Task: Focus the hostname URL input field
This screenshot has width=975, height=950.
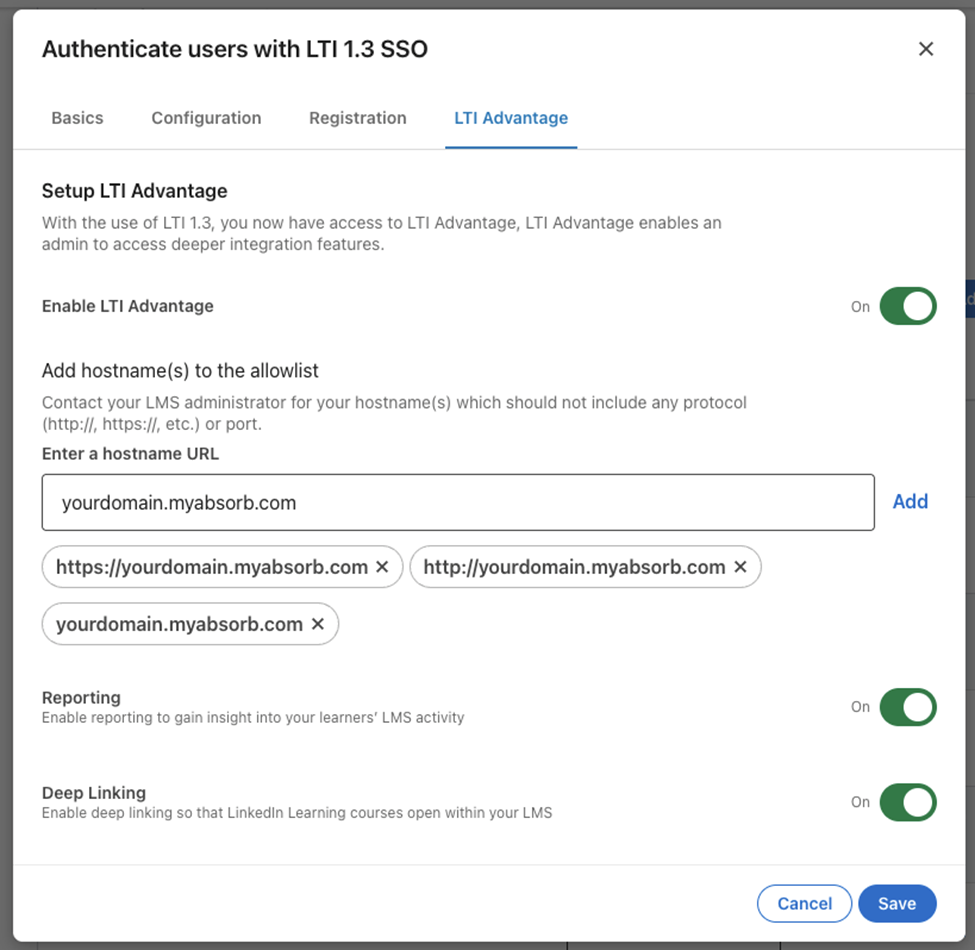Action: coord(458,502)
